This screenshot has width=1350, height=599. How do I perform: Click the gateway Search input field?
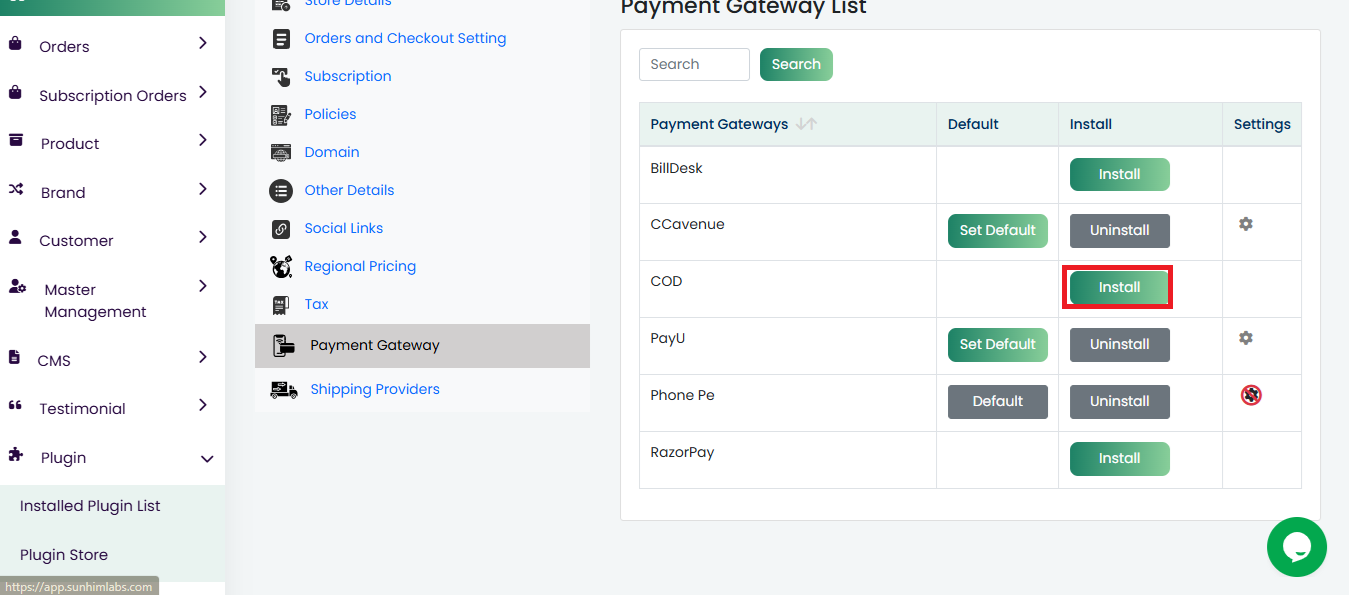[694, 65]
